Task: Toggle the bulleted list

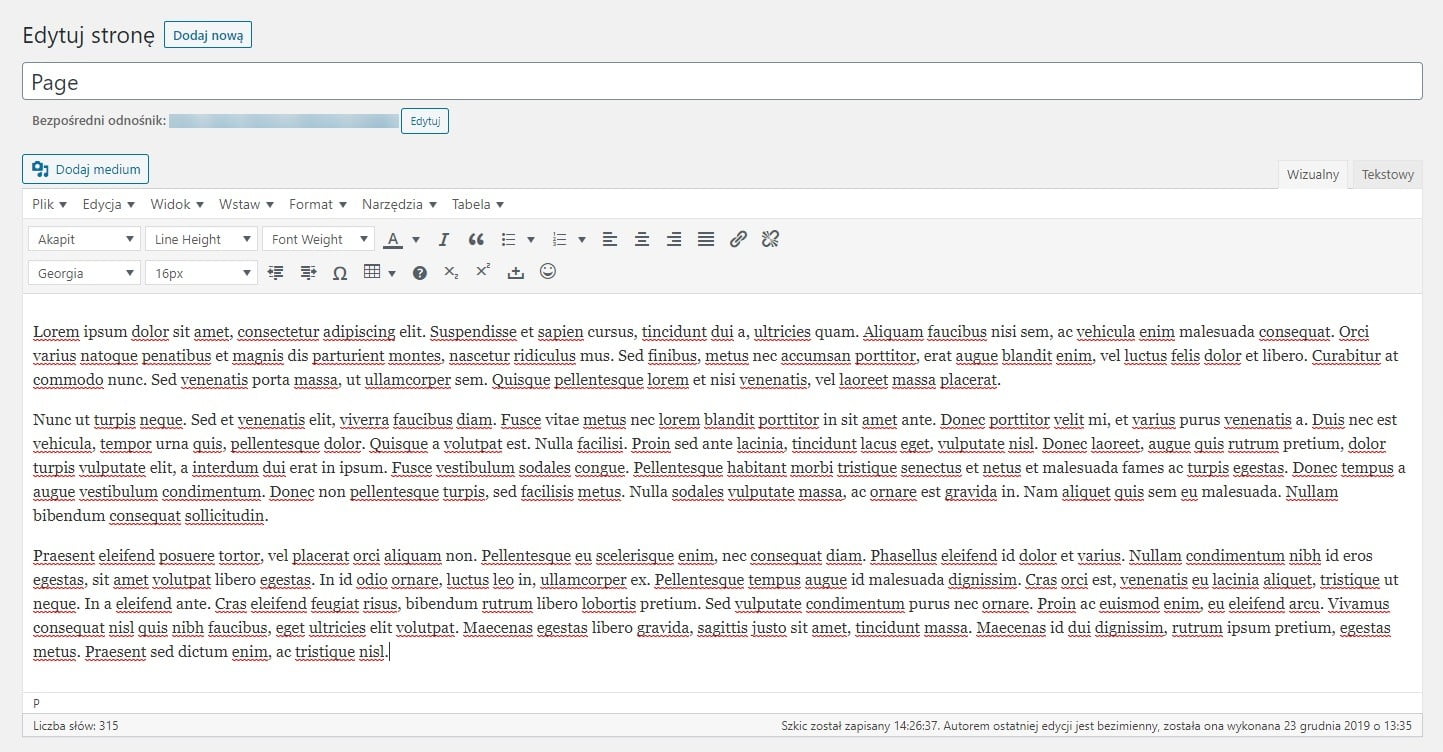Action: pyautogui.click(x=509, y=240)
